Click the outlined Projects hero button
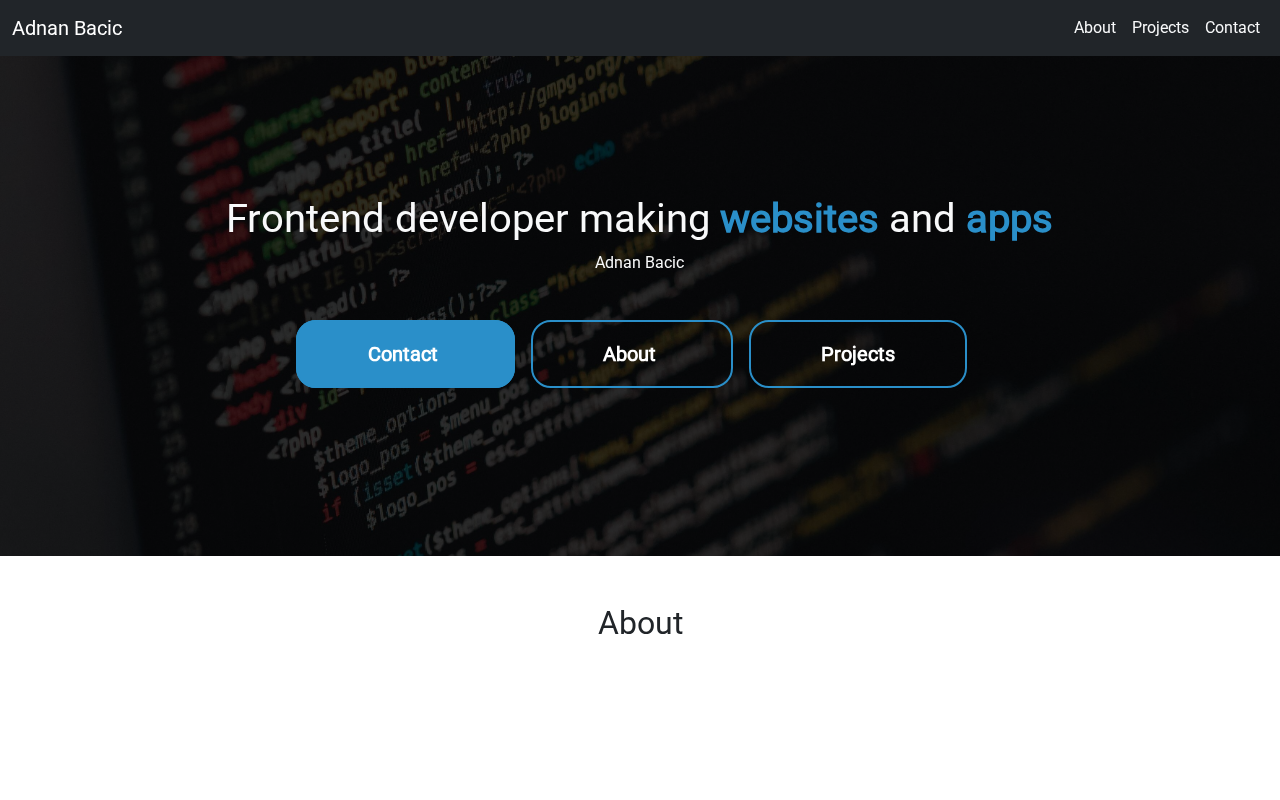The height and width of the screenshot is (800, 1280). tap(858, 354)
